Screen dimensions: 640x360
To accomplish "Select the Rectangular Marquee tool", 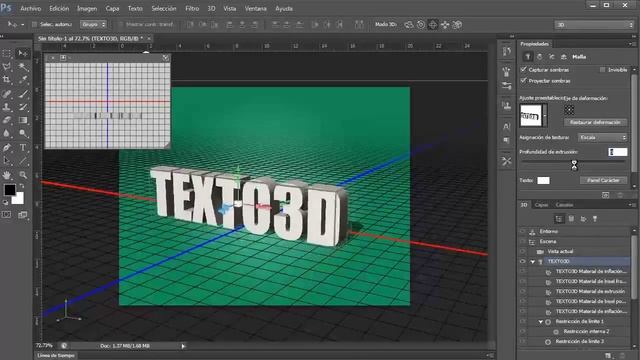I will point(7,53).
